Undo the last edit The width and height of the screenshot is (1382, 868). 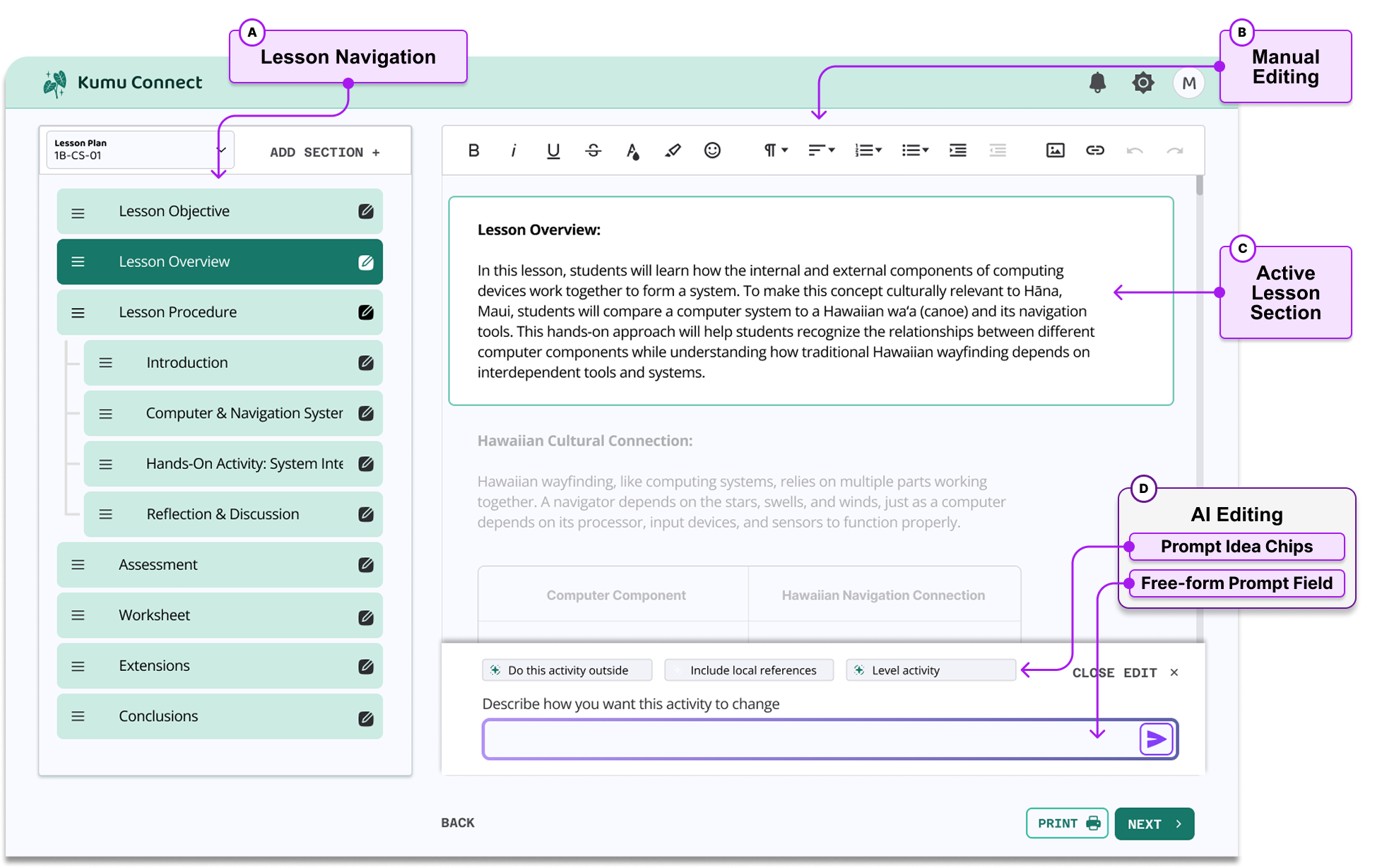tap(1135, 150)
